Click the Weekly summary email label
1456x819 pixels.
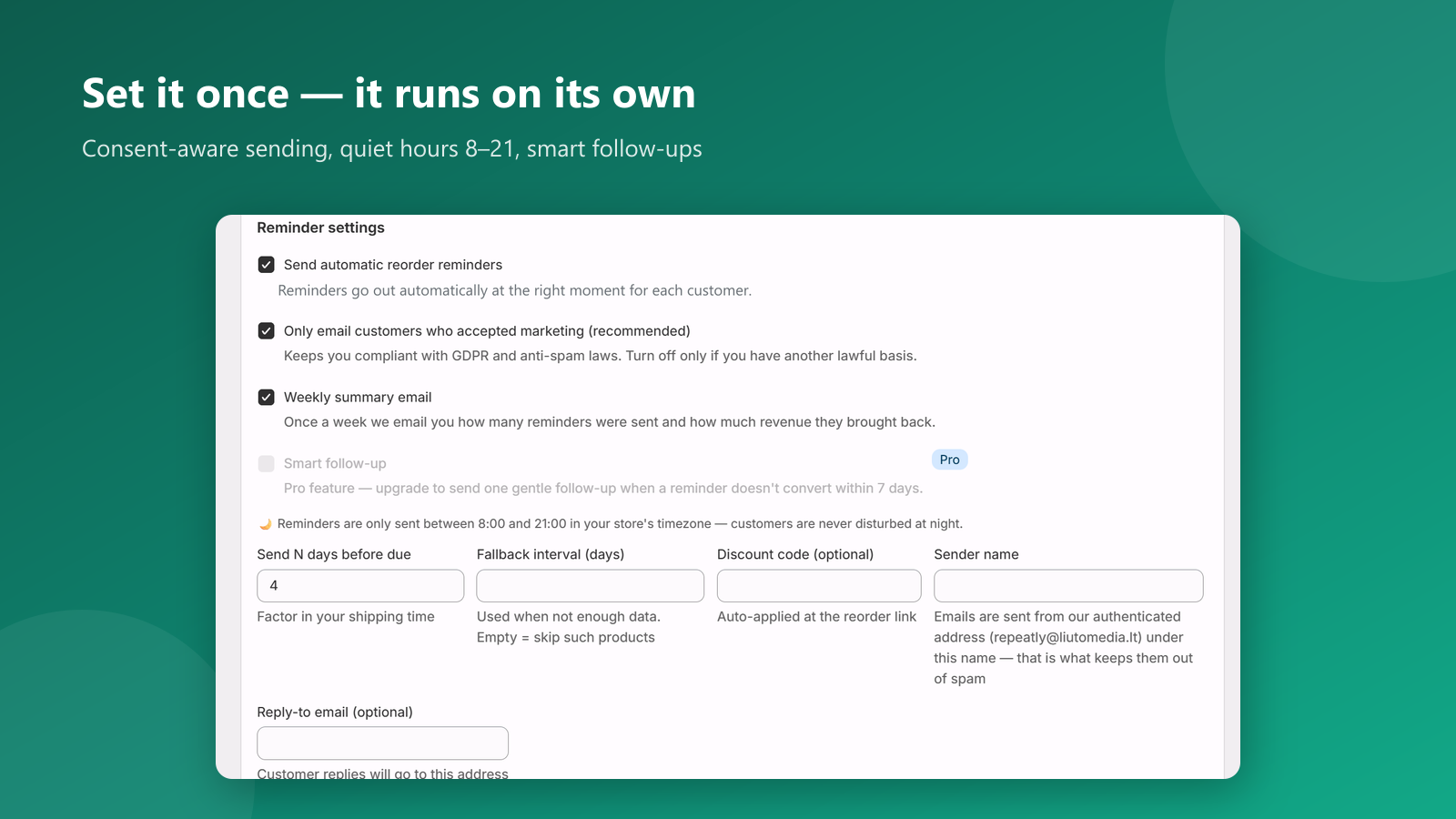tap(358, 398)
